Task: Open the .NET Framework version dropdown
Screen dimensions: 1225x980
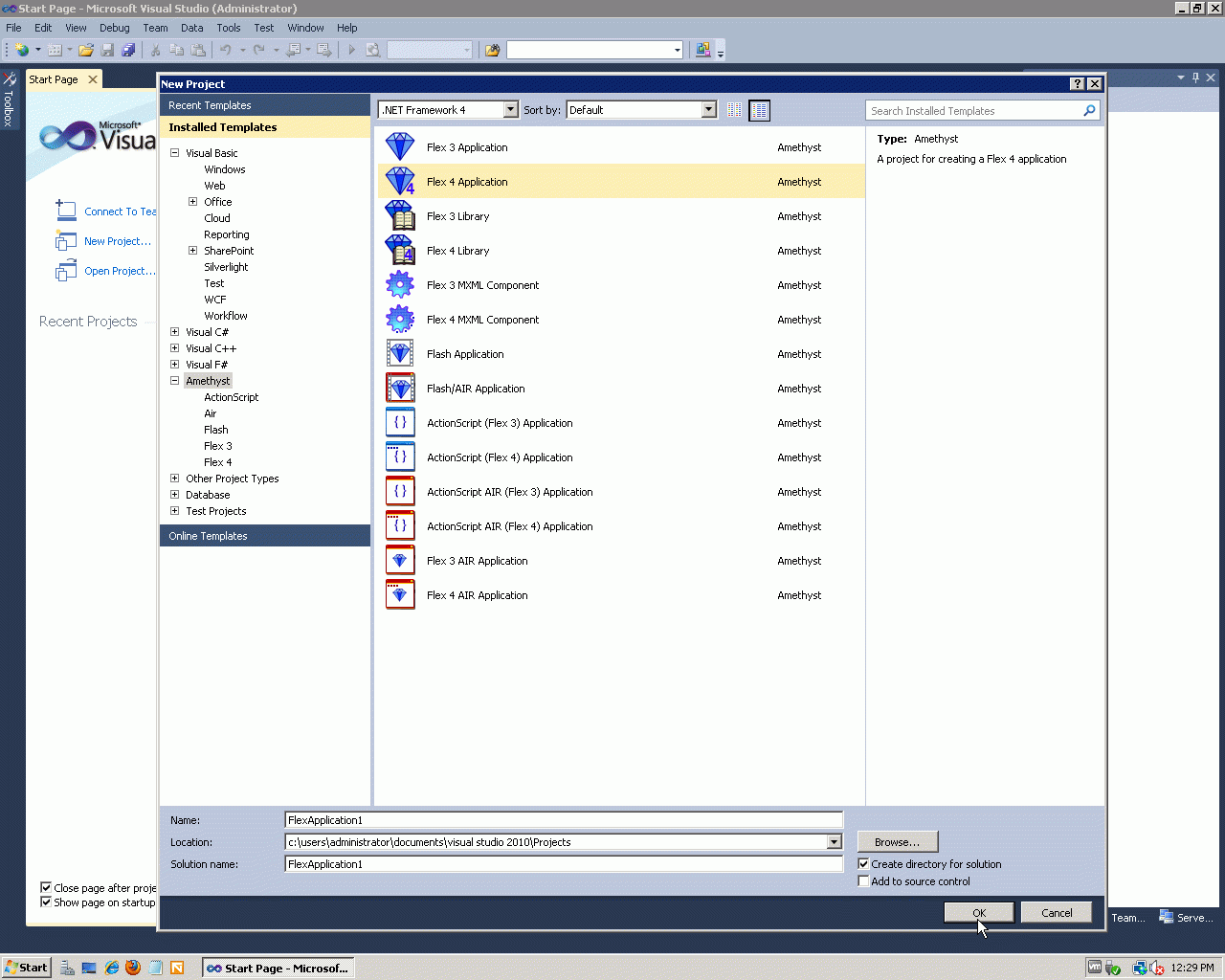Action: (x=510, y=110)
